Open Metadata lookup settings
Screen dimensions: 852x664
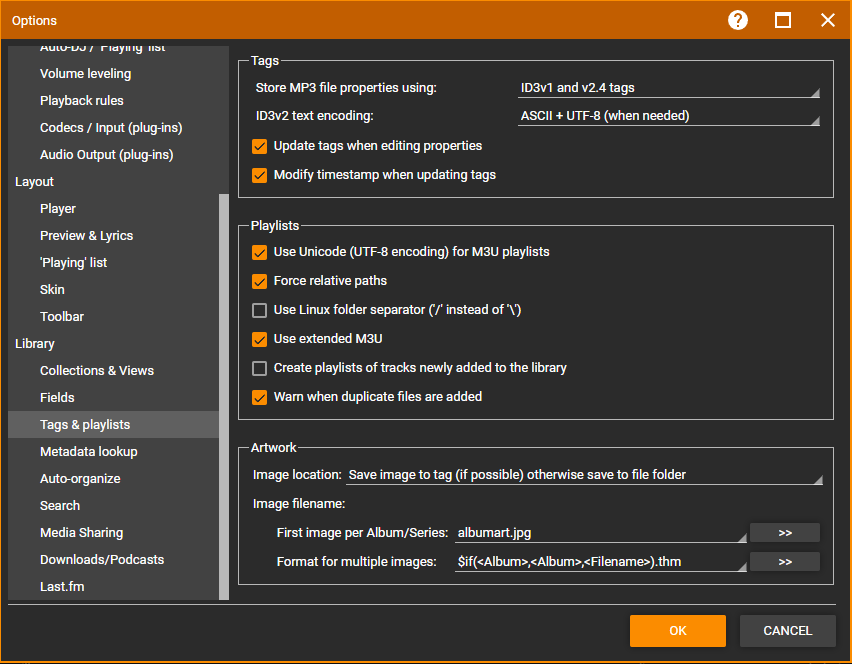click(x=113, y=452)
